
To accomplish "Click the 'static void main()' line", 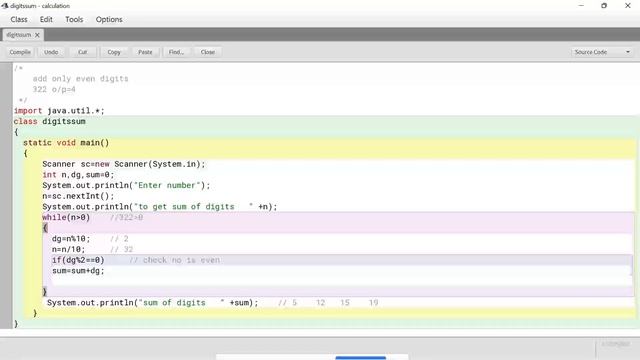I will 66,142.
